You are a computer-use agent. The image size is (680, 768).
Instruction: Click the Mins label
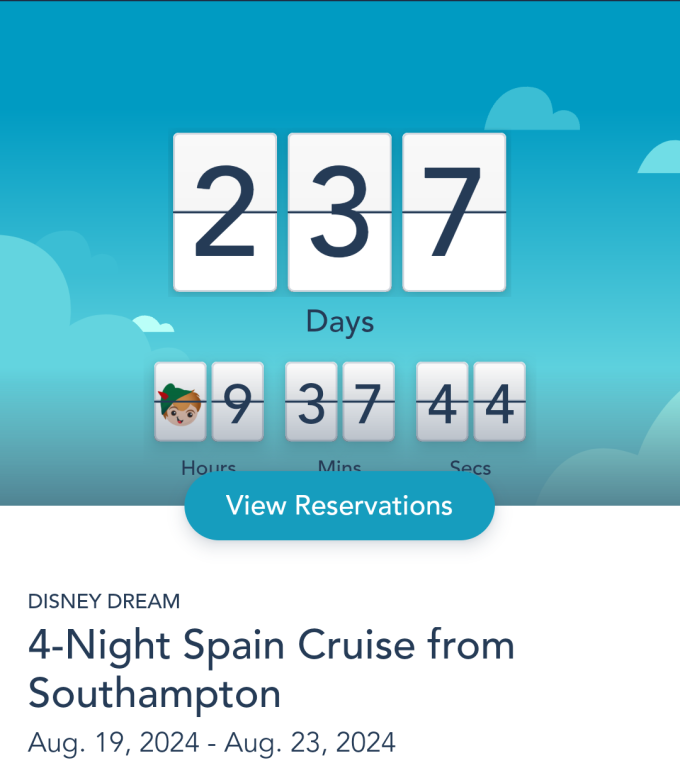pos(339,466)
